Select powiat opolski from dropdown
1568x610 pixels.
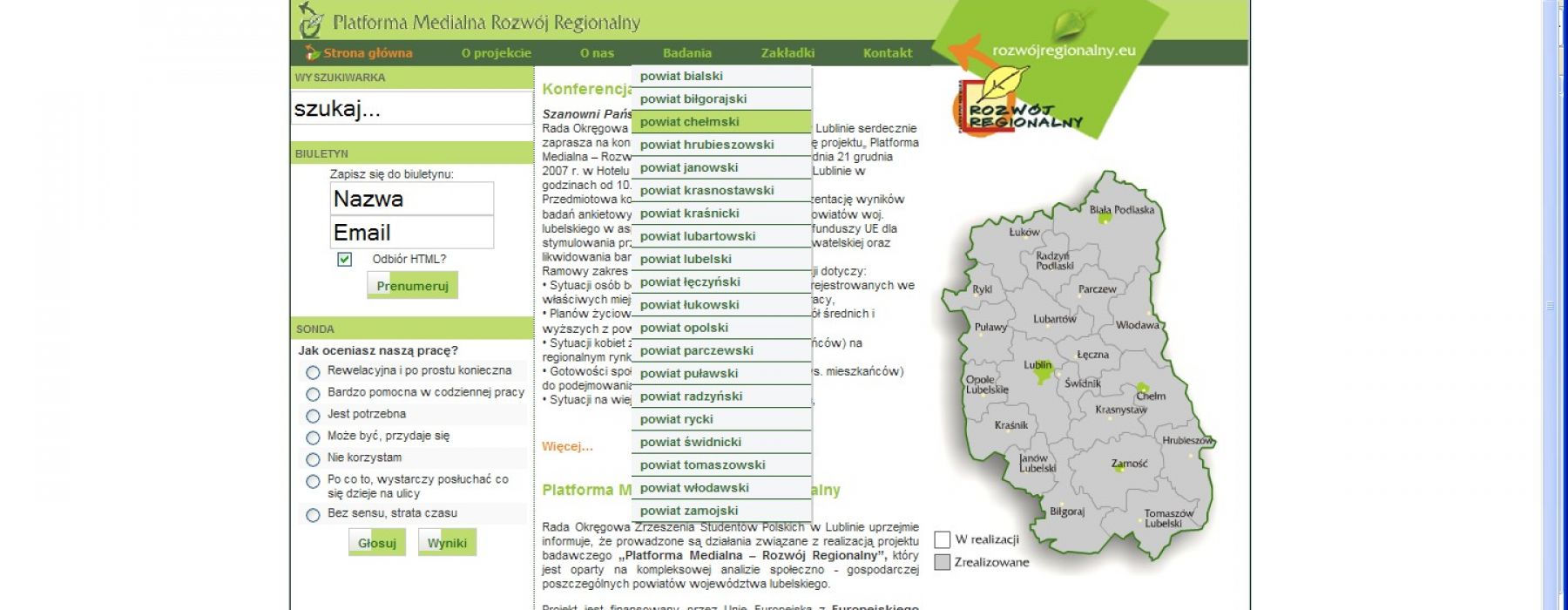click(721, 328)
